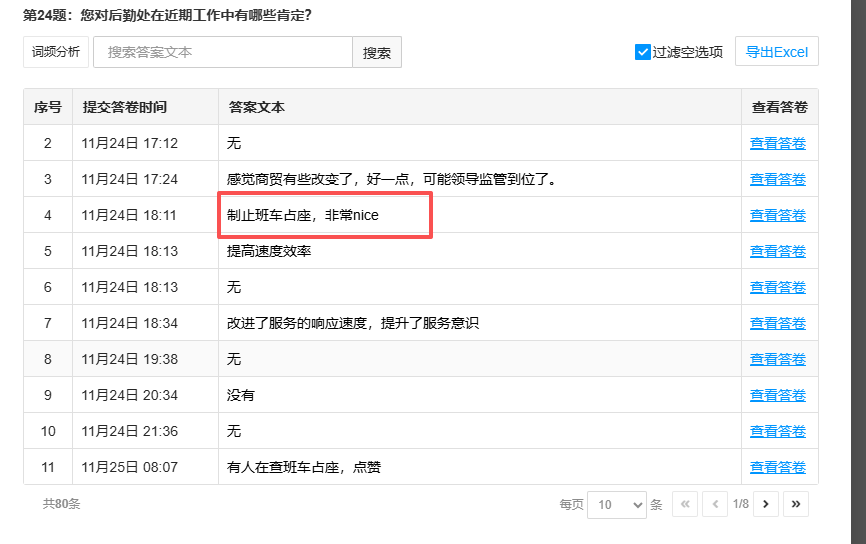Click the 导出Excel button
Image resolution: width=866 pixels, height=544 pixels.
point(776,52)
